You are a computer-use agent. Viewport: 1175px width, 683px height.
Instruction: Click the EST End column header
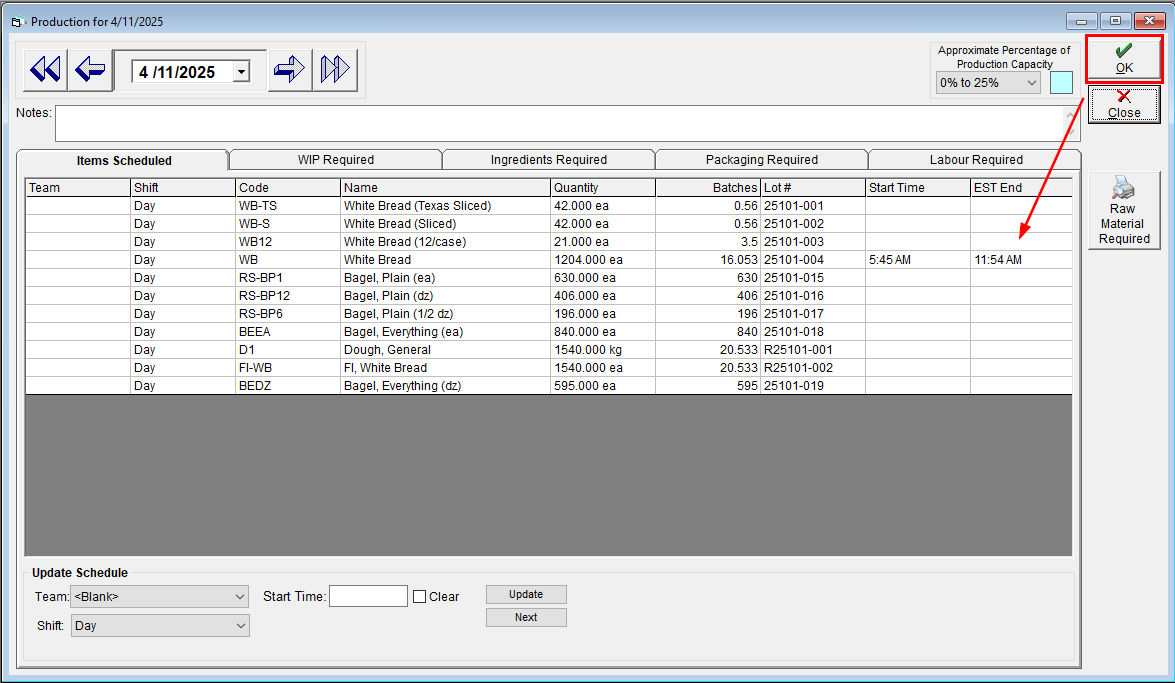pos(1021,187)
